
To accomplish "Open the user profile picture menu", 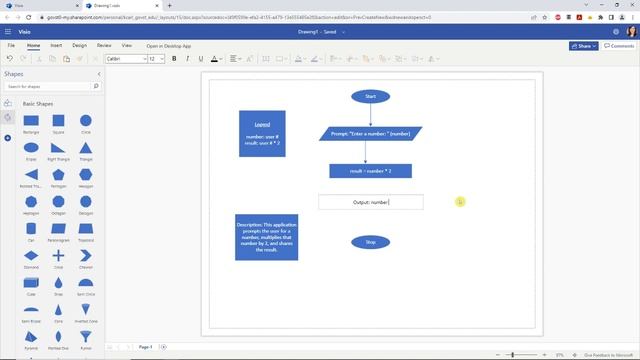I will pyautogui.click(x=631, y=32).
